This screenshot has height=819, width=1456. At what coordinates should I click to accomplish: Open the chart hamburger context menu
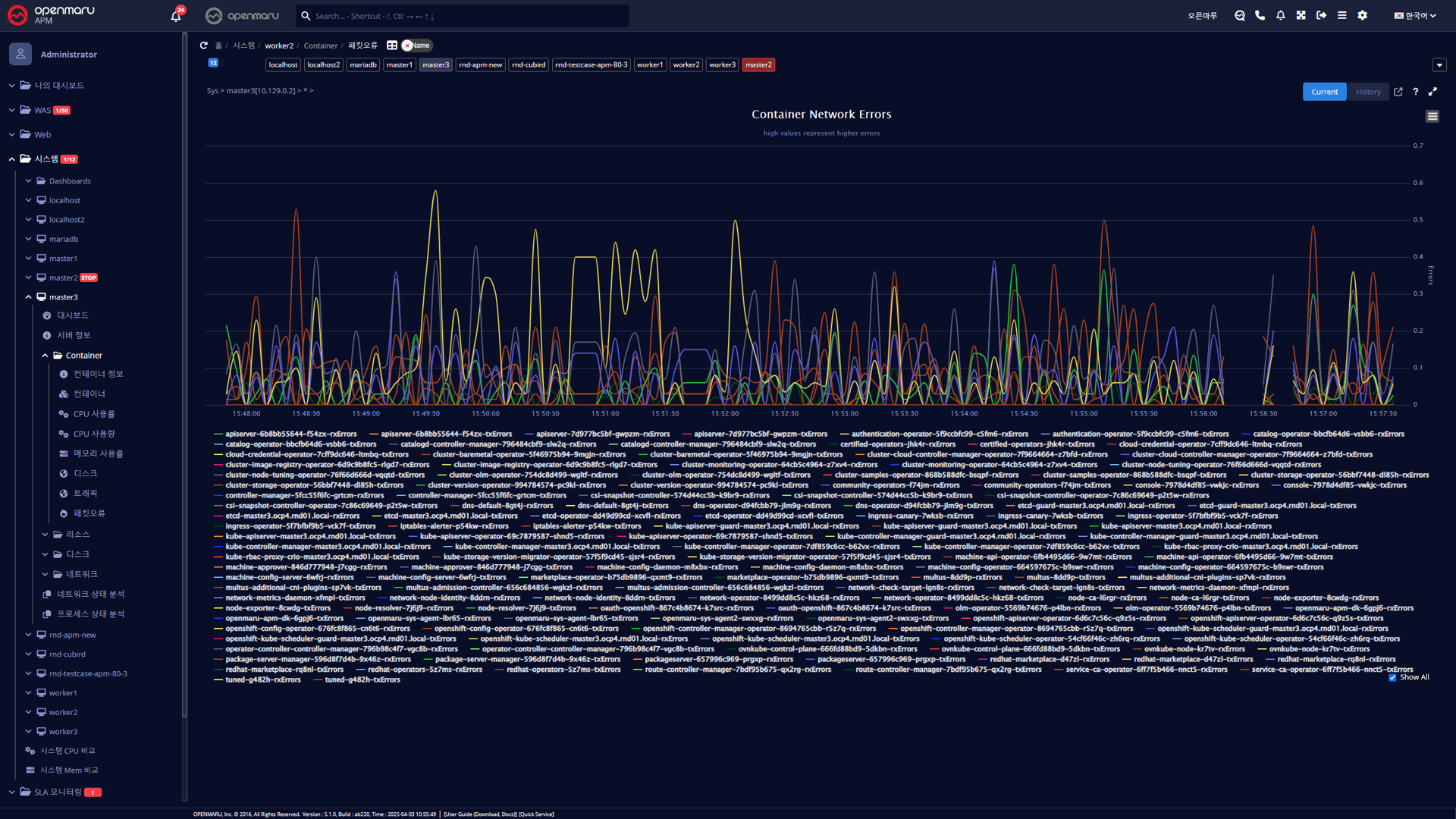[x=1432, y=116]
